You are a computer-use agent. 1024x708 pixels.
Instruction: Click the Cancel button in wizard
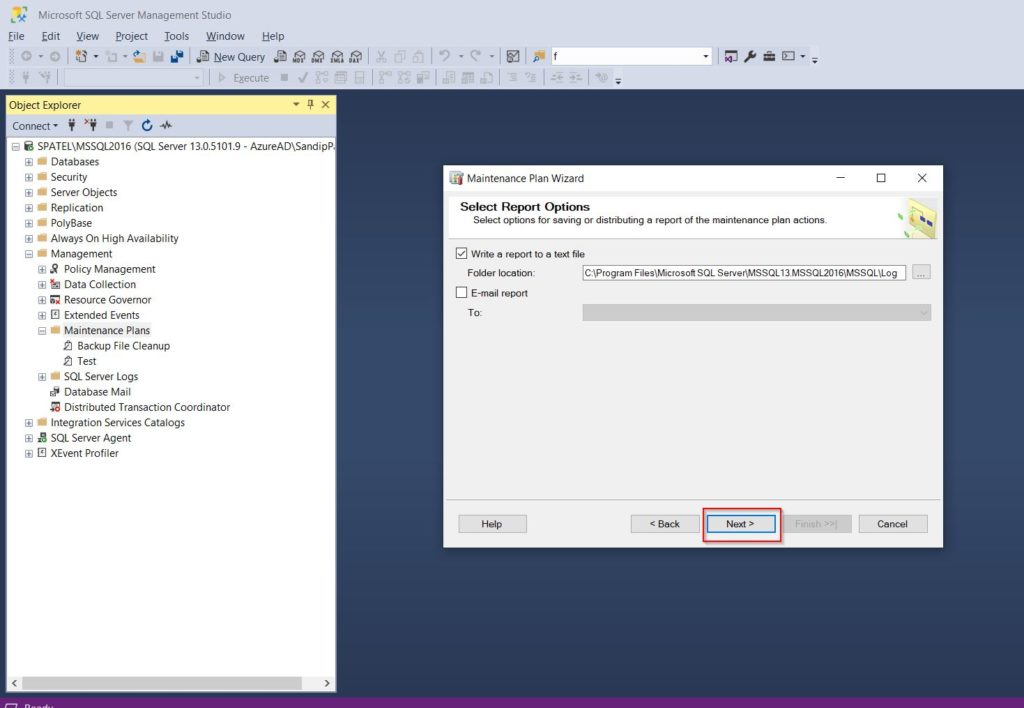pos(893,524)
